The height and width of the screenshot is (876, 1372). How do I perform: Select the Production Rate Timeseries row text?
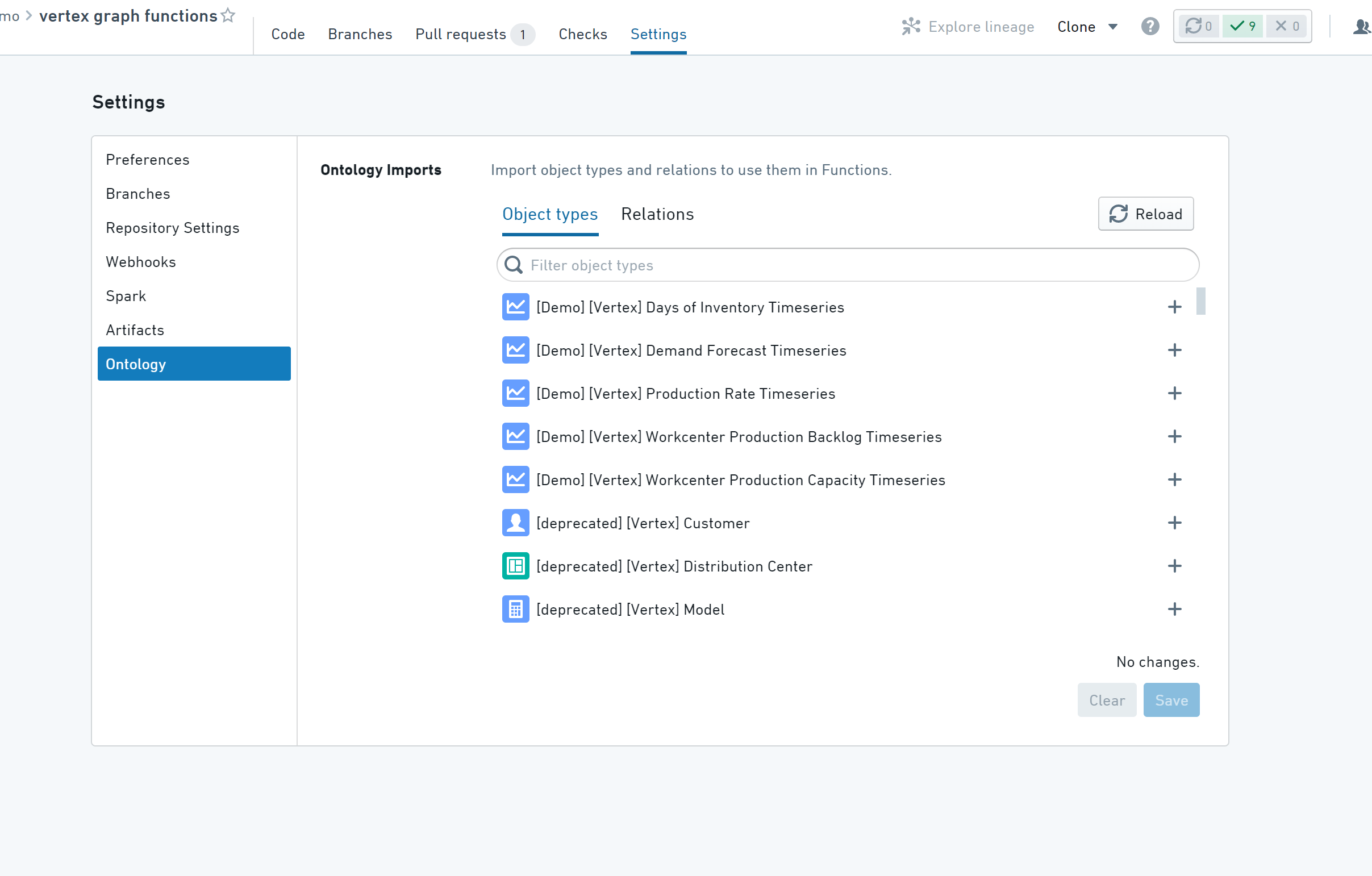coord(685,394)
